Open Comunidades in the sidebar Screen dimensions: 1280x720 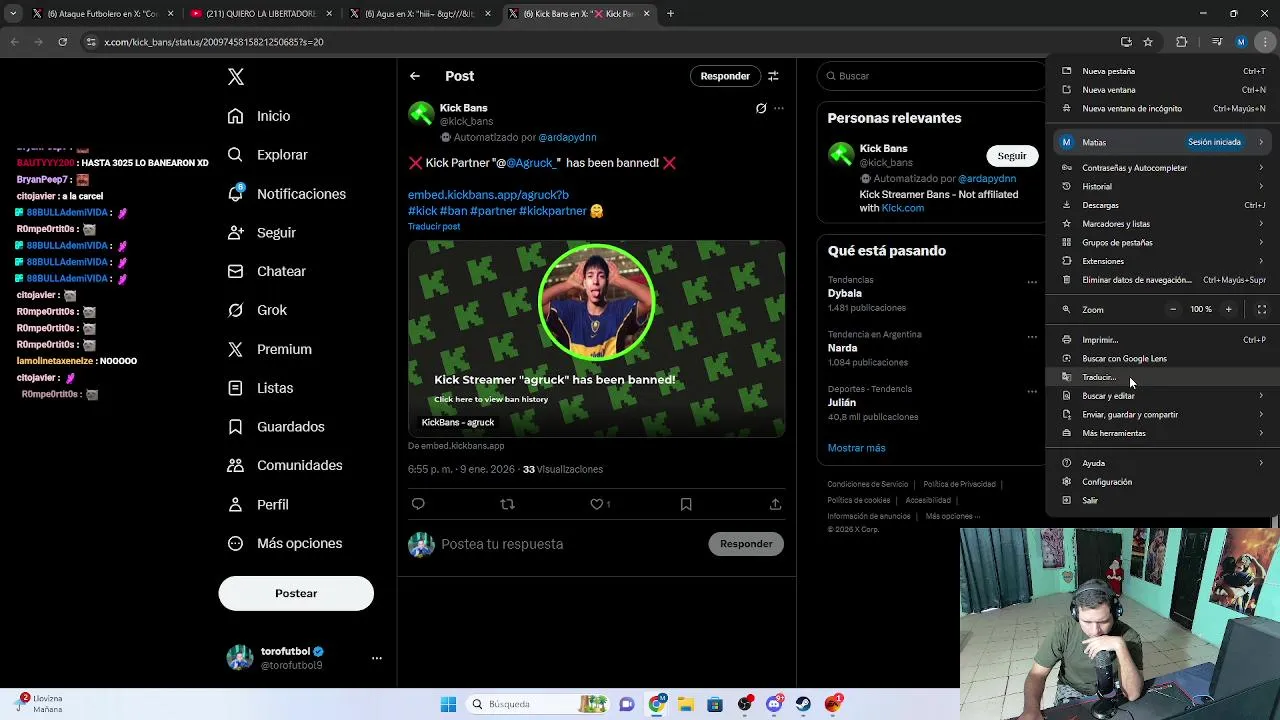pos(285,465)
